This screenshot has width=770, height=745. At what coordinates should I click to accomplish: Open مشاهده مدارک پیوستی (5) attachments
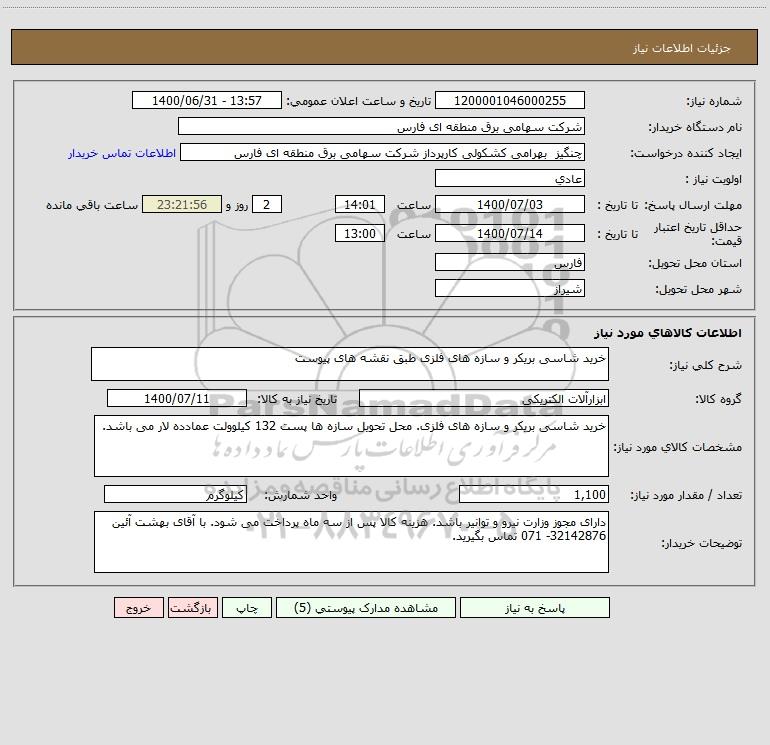366,607
